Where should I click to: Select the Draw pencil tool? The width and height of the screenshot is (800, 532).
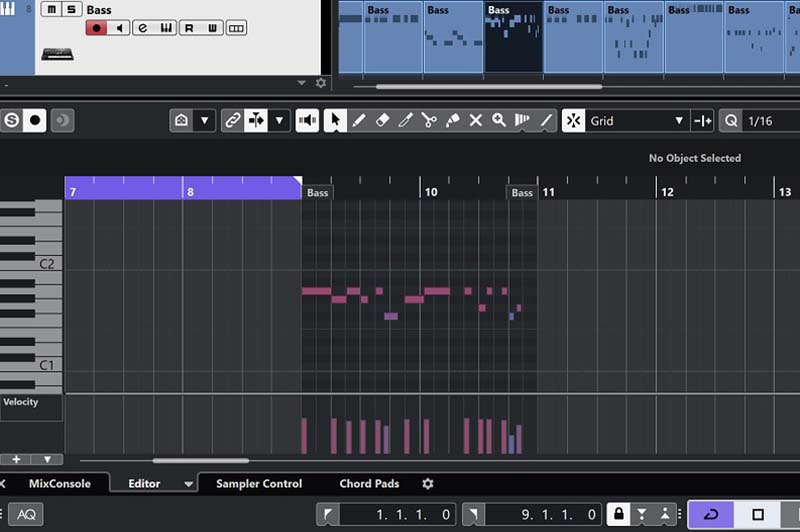[359, 120]
